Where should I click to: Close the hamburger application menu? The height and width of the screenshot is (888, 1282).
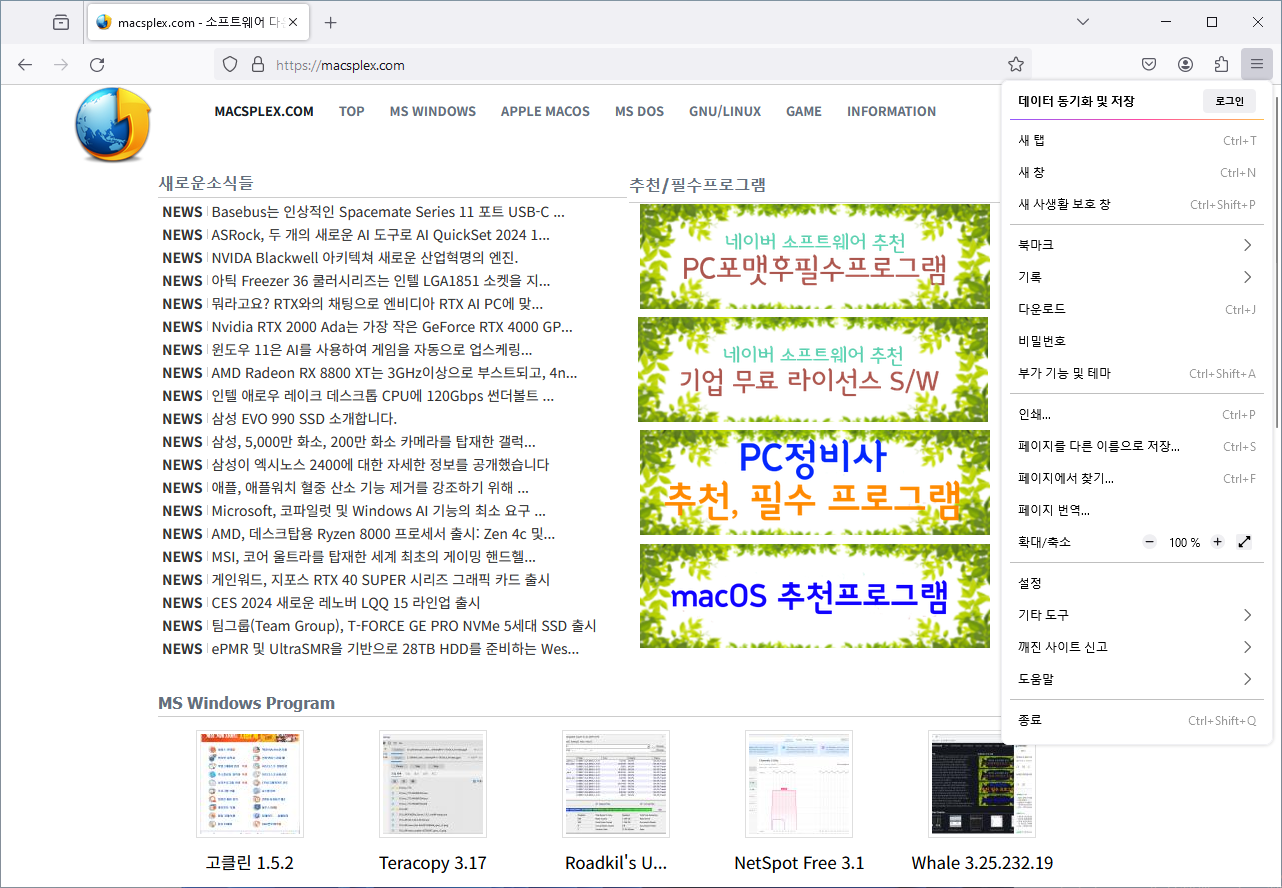1257,64
